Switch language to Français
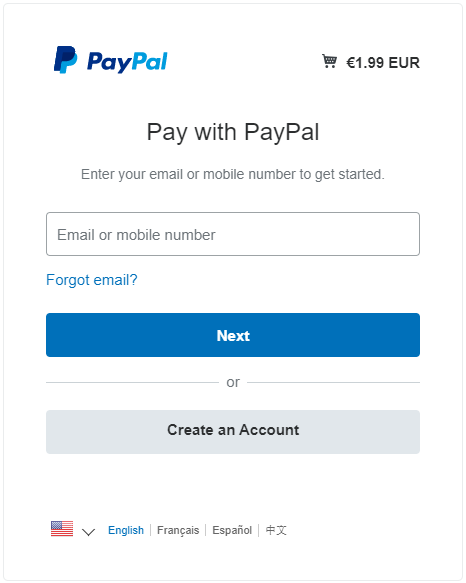 (178, 530)
